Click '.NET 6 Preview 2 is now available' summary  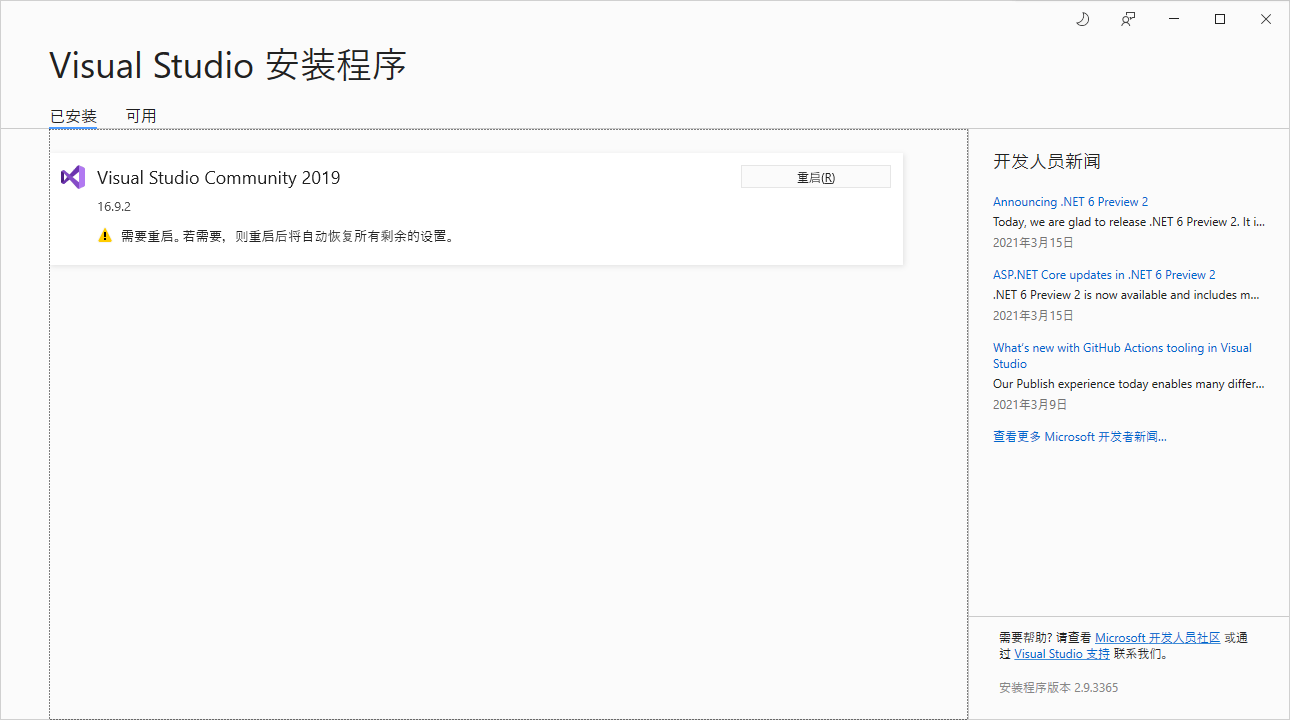(1127, 295)
